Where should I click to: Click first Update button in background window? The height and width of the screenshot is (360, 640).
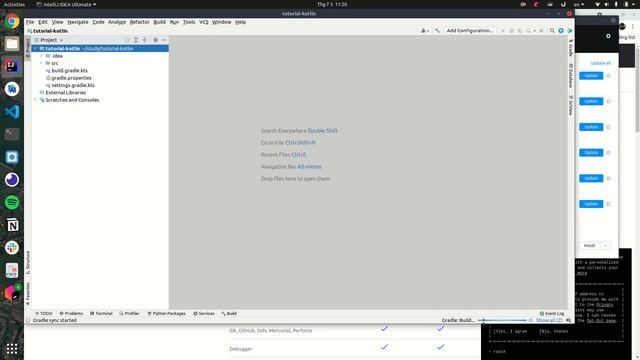click(591, 76)
